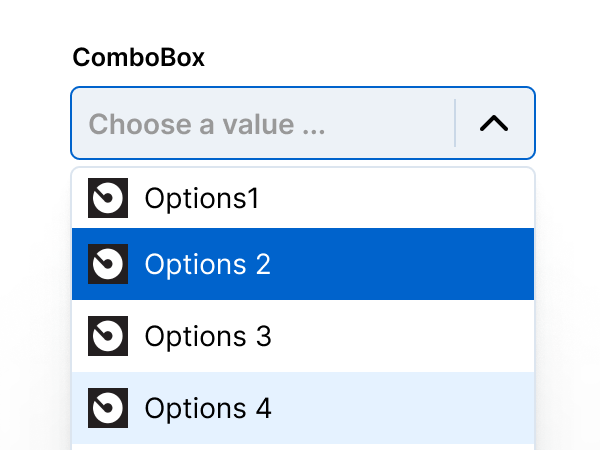Click the divider beside the chevron button
This screenshot has height=450, width=600.
tap(455, 123)
